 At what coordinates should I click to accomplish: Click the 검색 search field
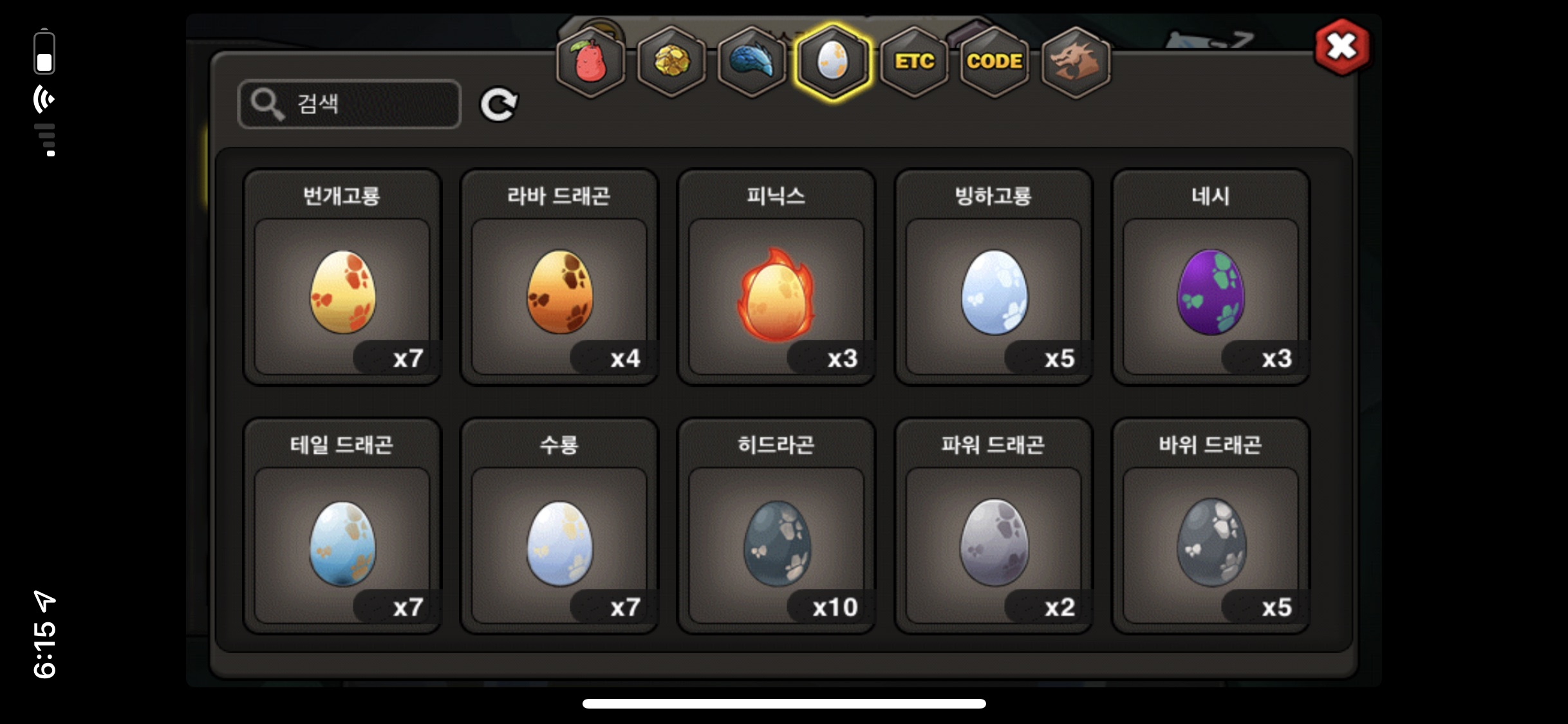[x=350, y=104]
